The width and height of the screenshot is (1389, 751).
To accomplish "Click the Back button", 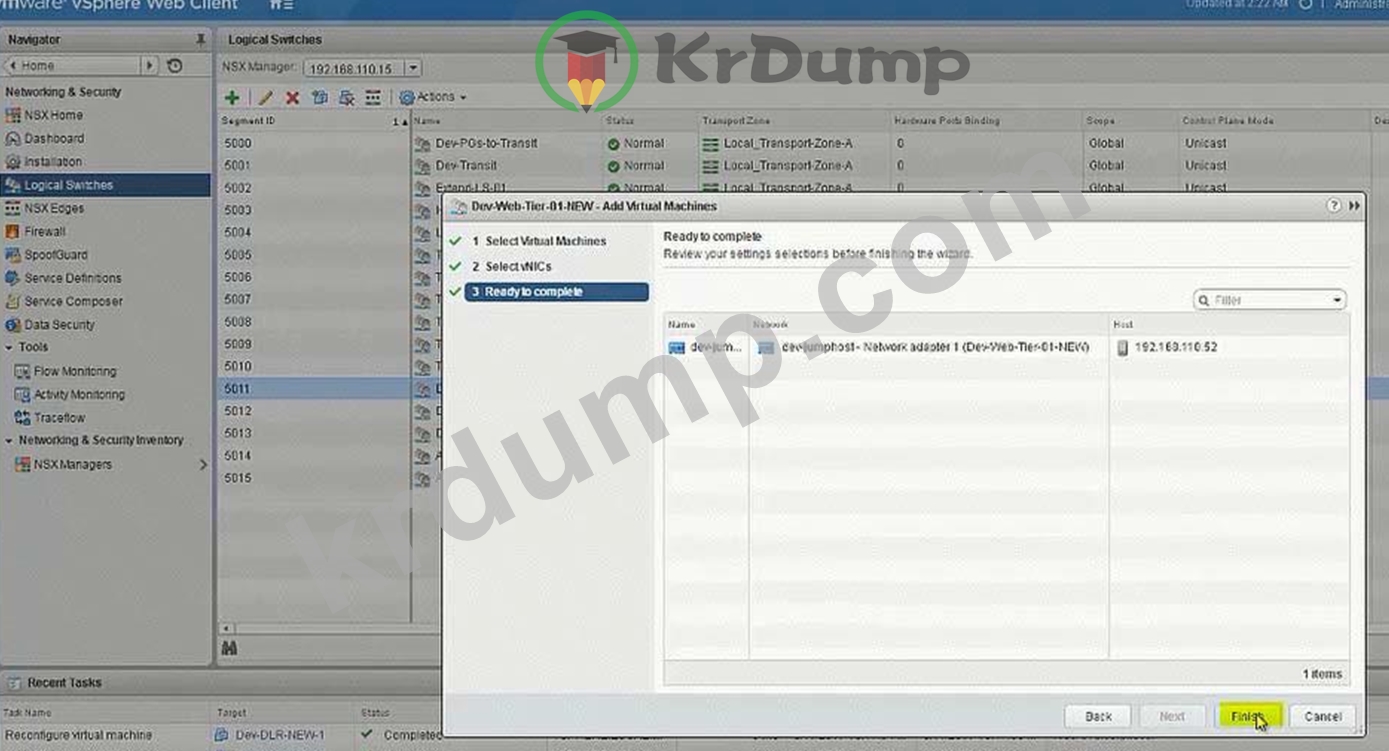I will pyautogui.click(x=1098, y=716).
